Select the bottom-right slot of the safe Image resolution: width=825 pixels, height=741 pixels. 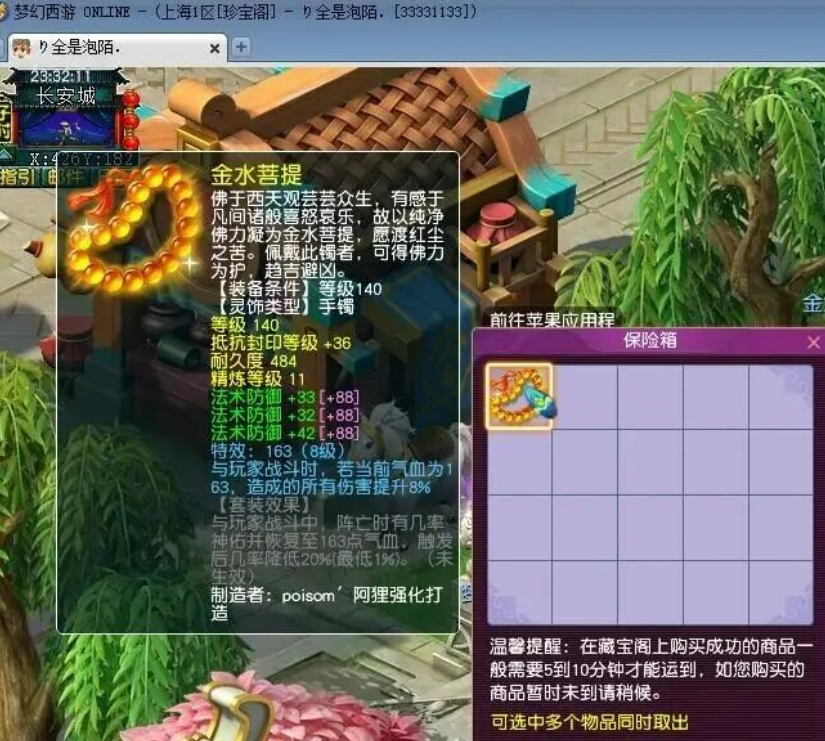pyautogui.click(x=780, y=592)
